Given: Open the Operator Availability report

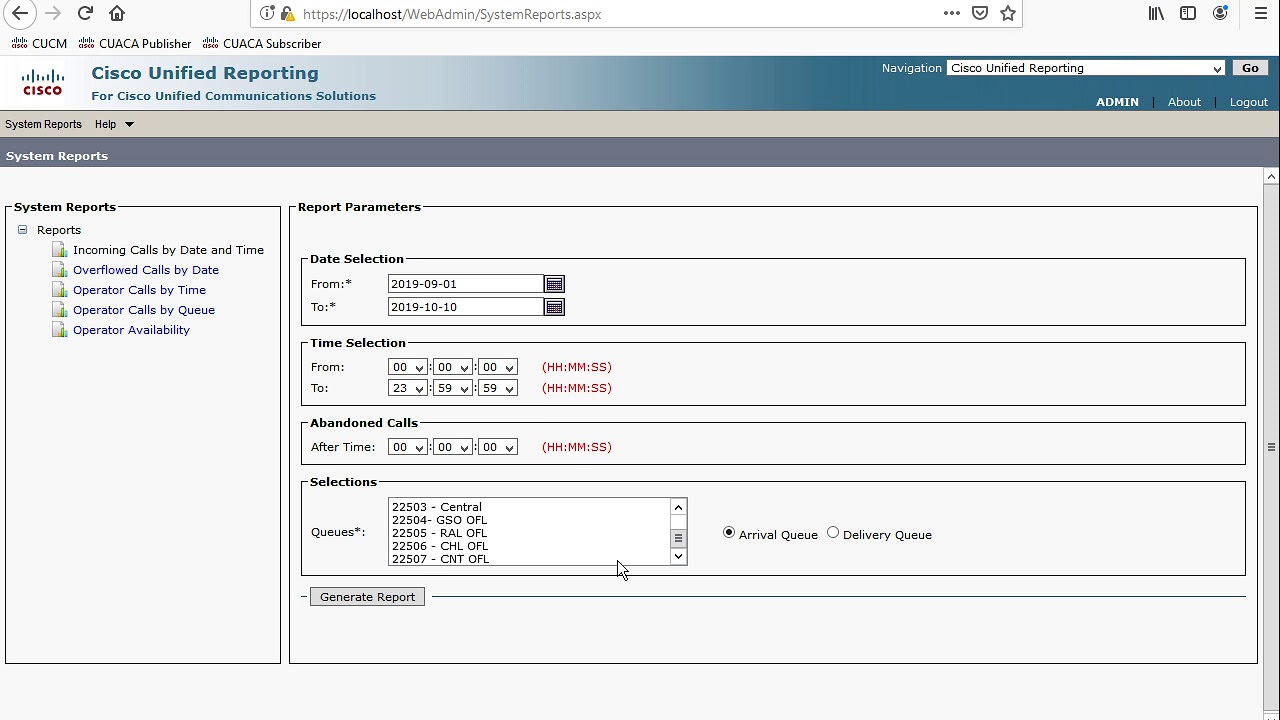Looking at the screenshot, I should [131, 330].
